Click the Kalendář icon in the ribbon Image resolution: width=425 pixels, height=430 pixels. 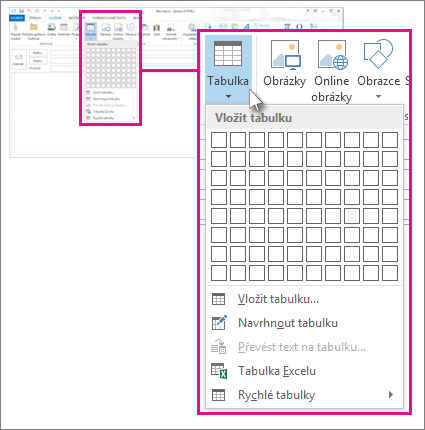[64, 27]
